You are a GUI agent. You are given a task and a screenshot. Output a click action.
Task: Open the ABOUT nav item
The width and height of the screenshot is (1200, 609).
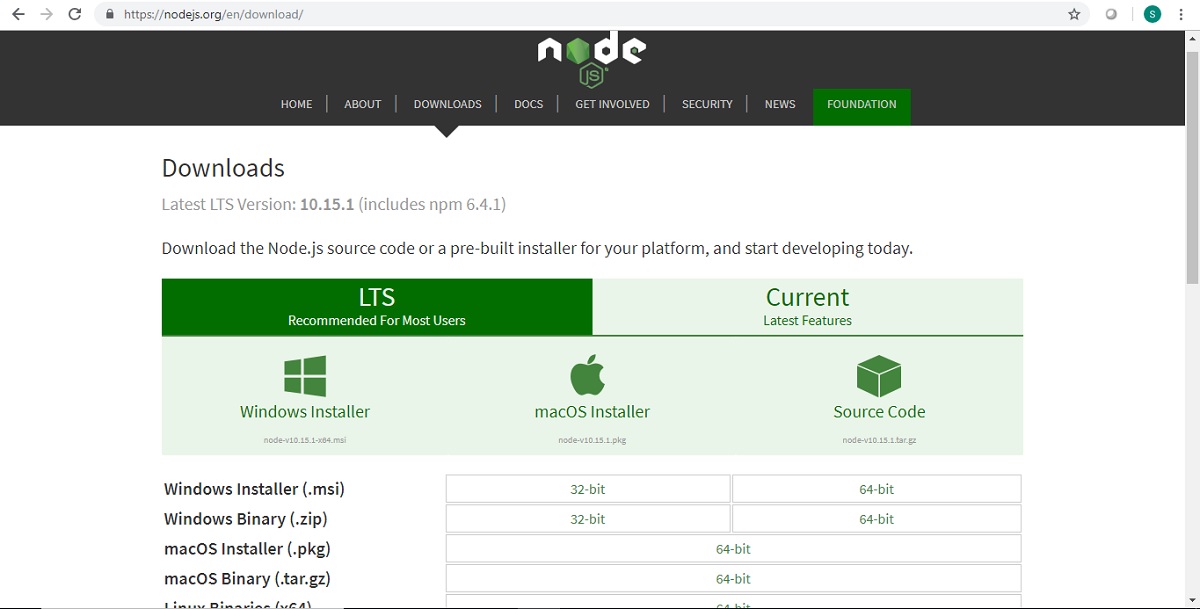pos(363,104)
